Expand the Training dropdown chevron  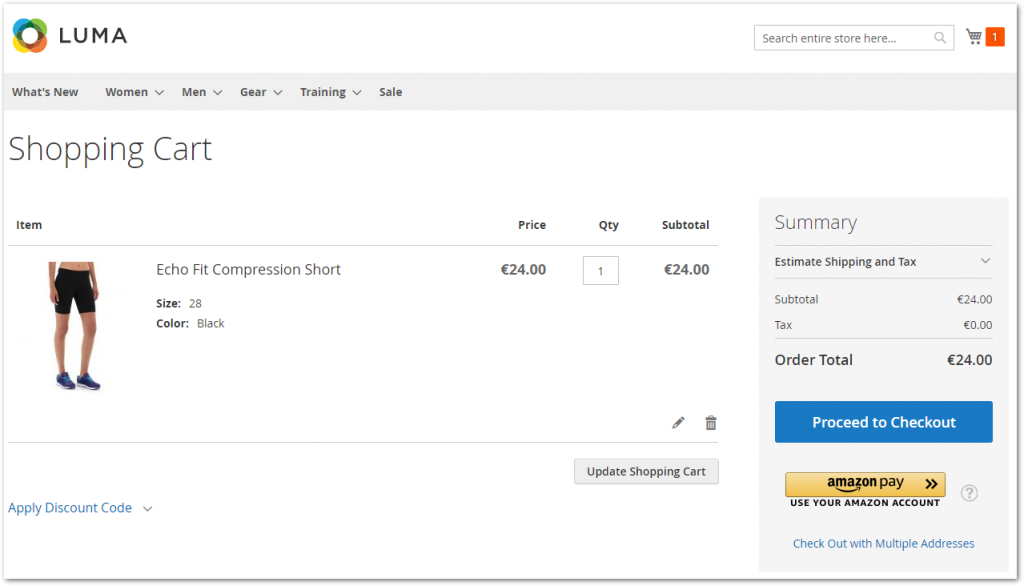point(357,93)
